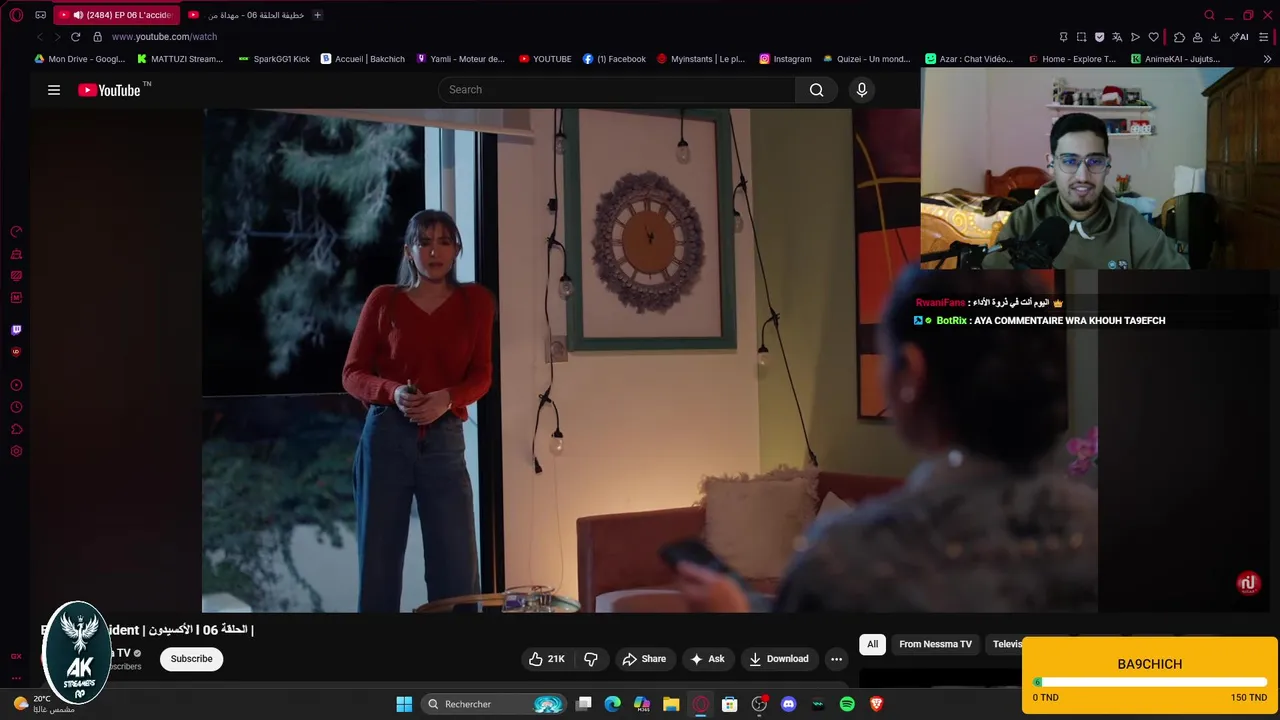1280x720 pixels.
Task: Open Extensions cube icon in sidebar
Action: (x=16, y=429)
